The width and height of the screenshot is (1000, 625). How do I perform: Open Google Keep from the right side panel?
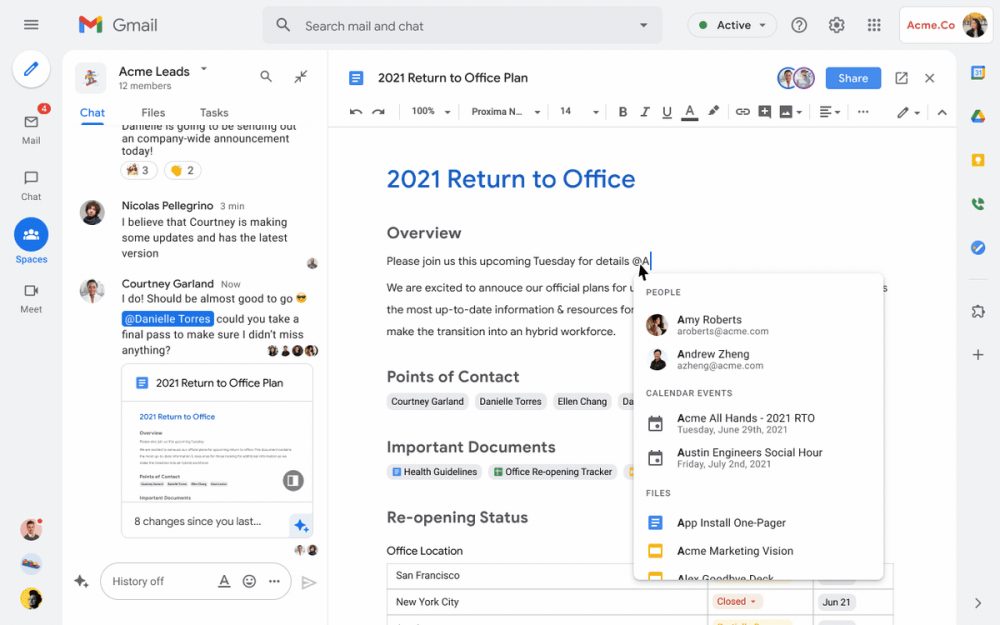(x=978, y=159)
